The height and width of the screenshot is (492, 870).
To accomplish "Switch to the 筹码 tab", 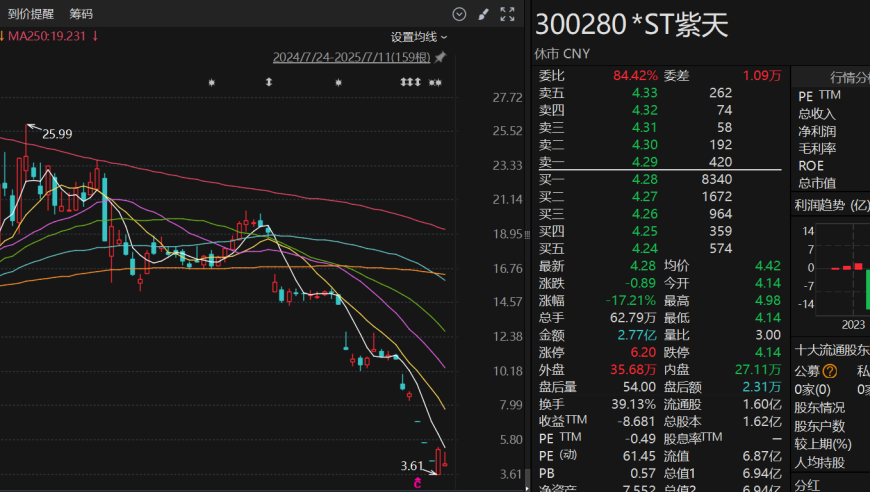I will point(81,14).
